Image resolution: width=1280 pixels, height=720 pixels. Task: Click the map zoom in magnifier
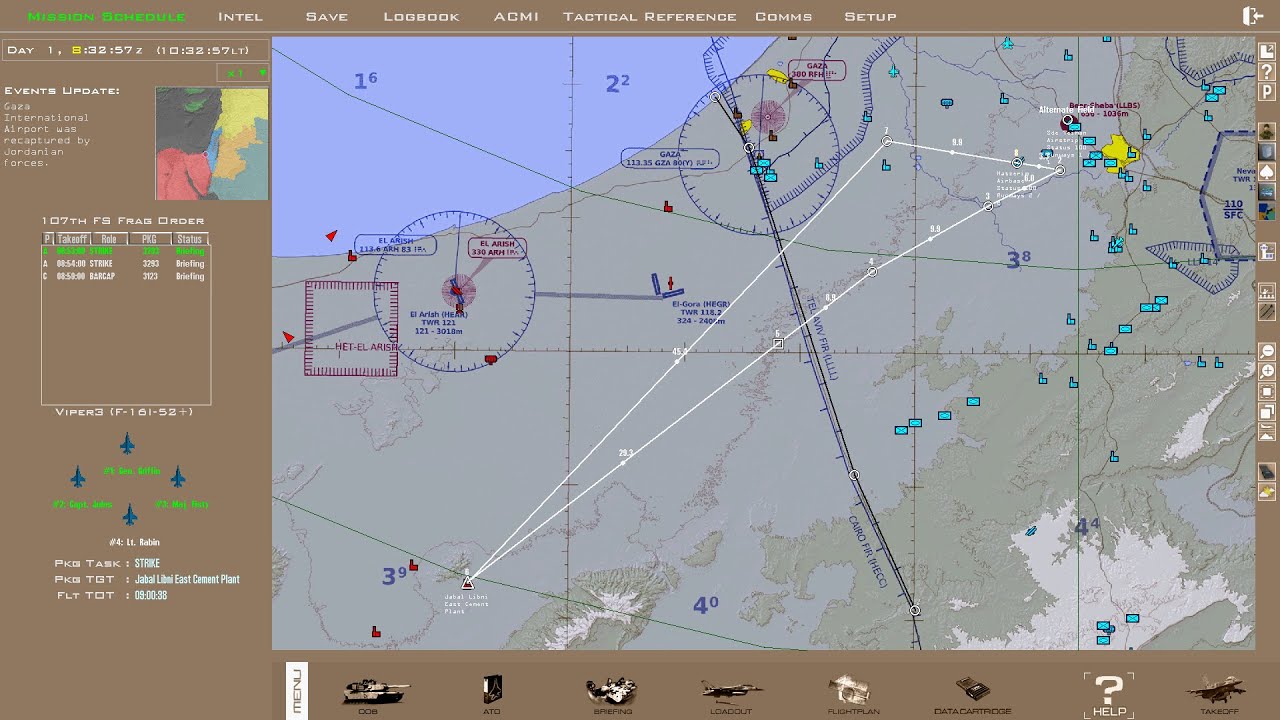(1267, 372)
